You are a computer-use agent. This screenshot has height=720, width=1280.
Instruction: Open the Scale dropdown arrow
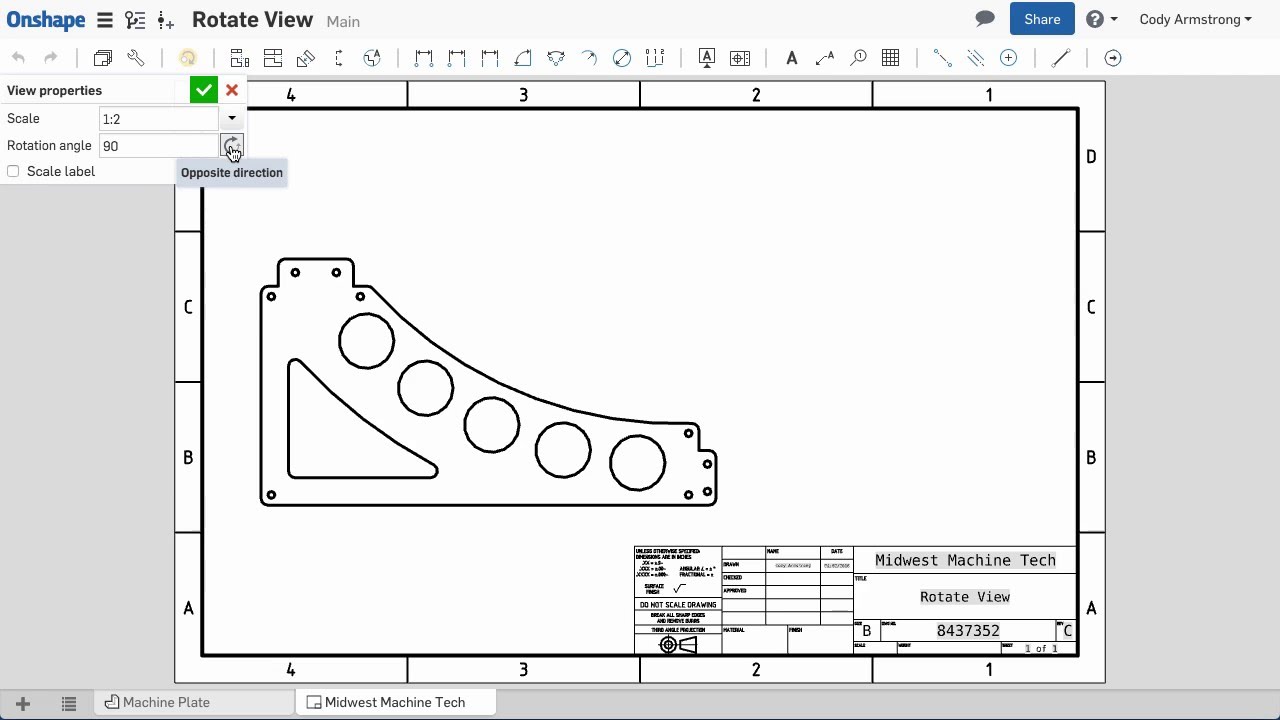pos(232,119)
